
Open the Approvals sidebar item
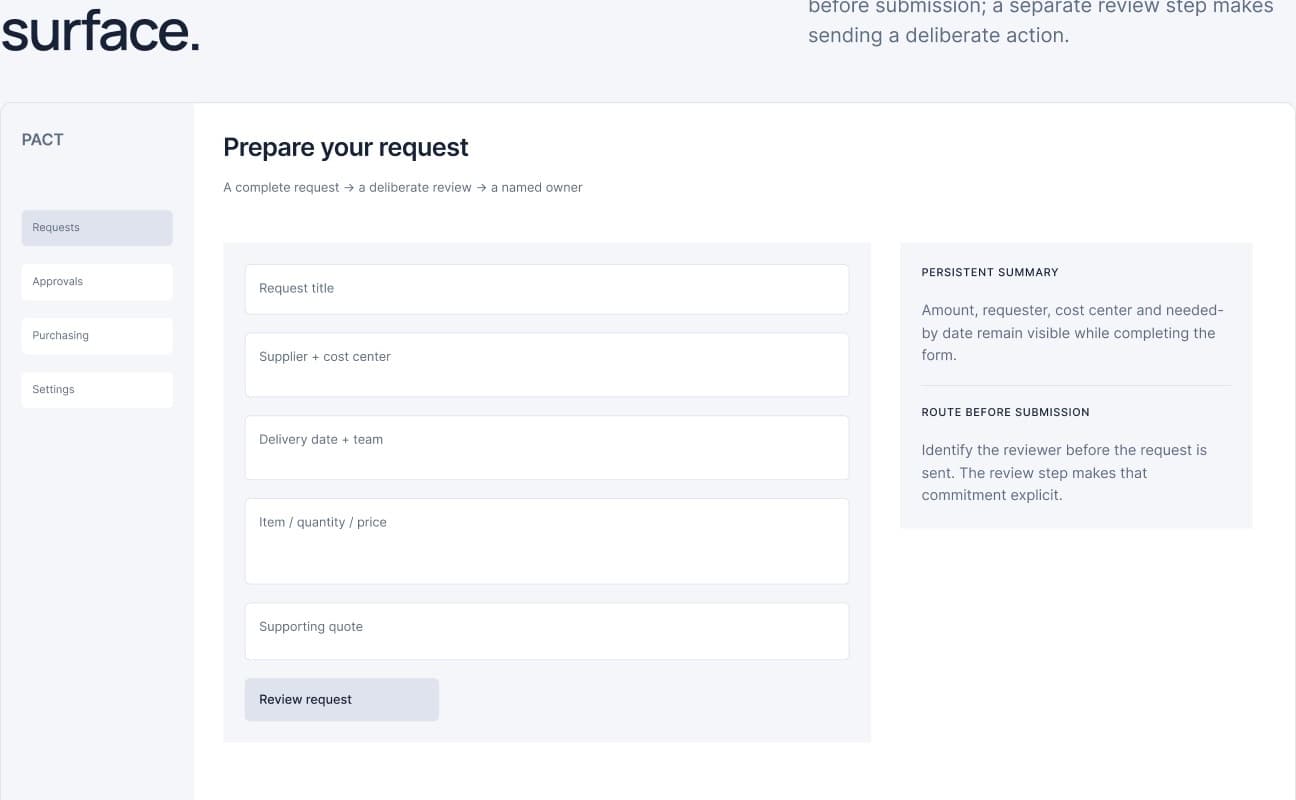(x=97, y=282)
